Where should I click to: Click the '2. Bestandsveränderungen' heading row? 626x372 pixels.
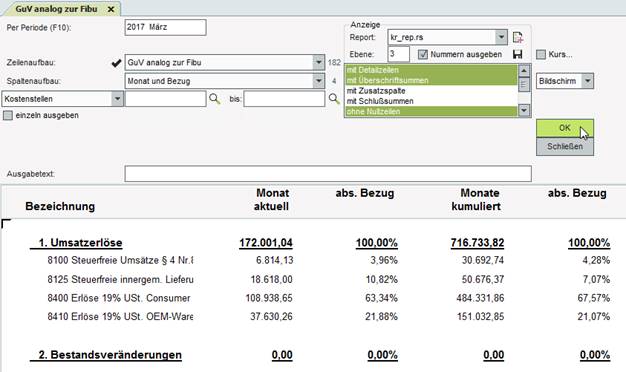(x=106, y=355)
